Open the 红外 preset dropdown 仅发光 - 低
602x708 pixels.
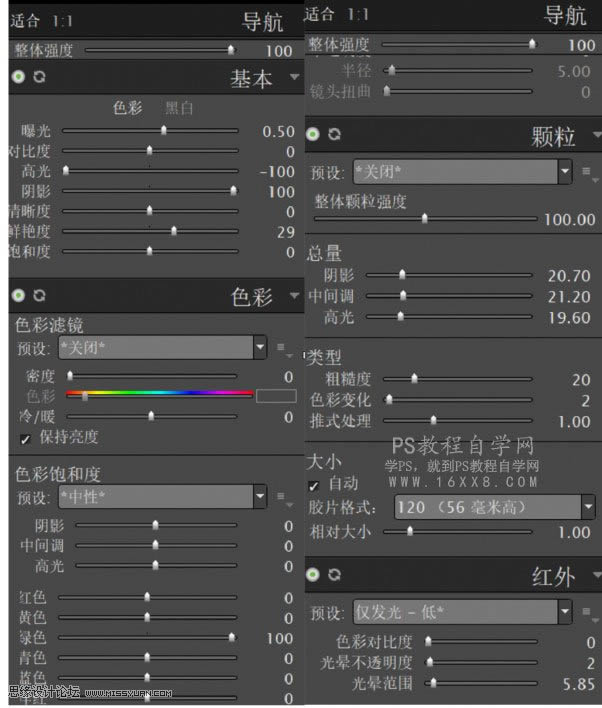(x=463, y=612)
